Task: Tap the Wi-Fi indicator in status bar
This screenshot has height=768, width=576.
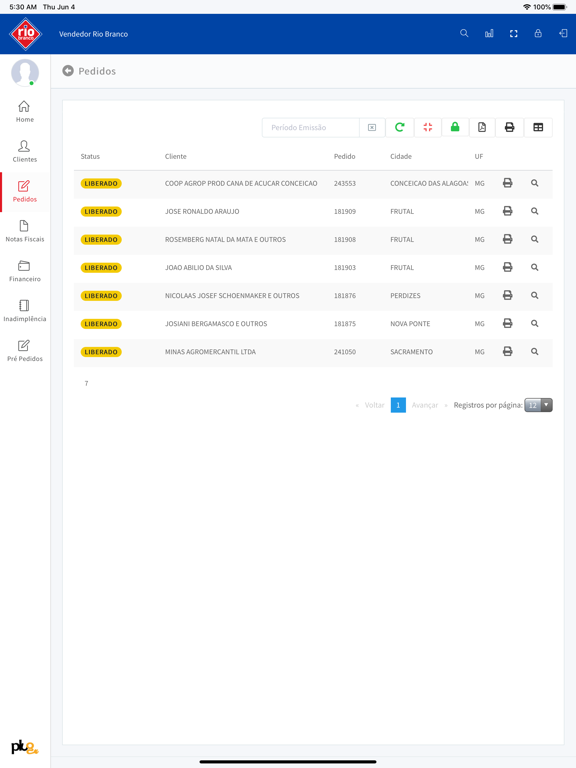Action: (x=527, y=7)
